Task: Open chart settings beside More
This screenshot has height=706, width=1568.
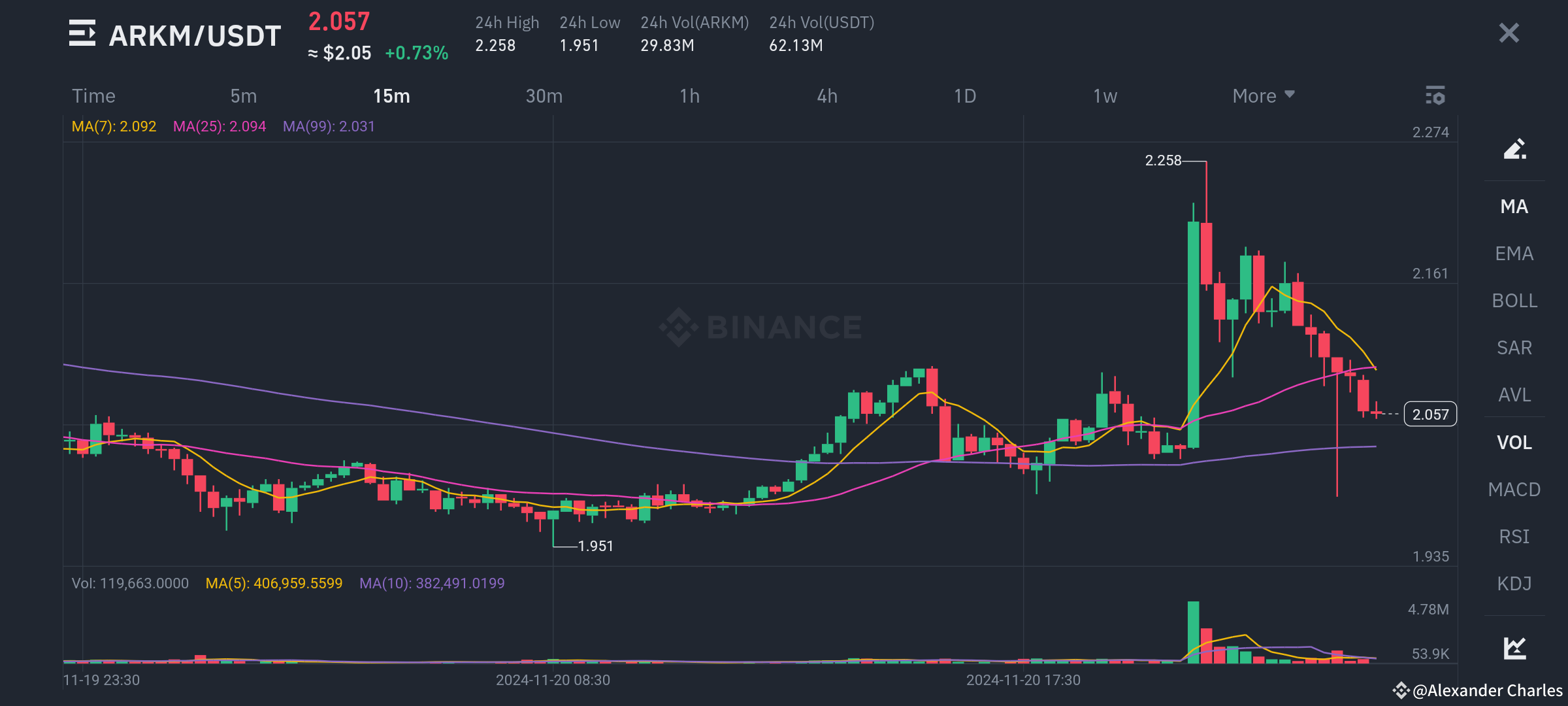Action: [1435, 95]
